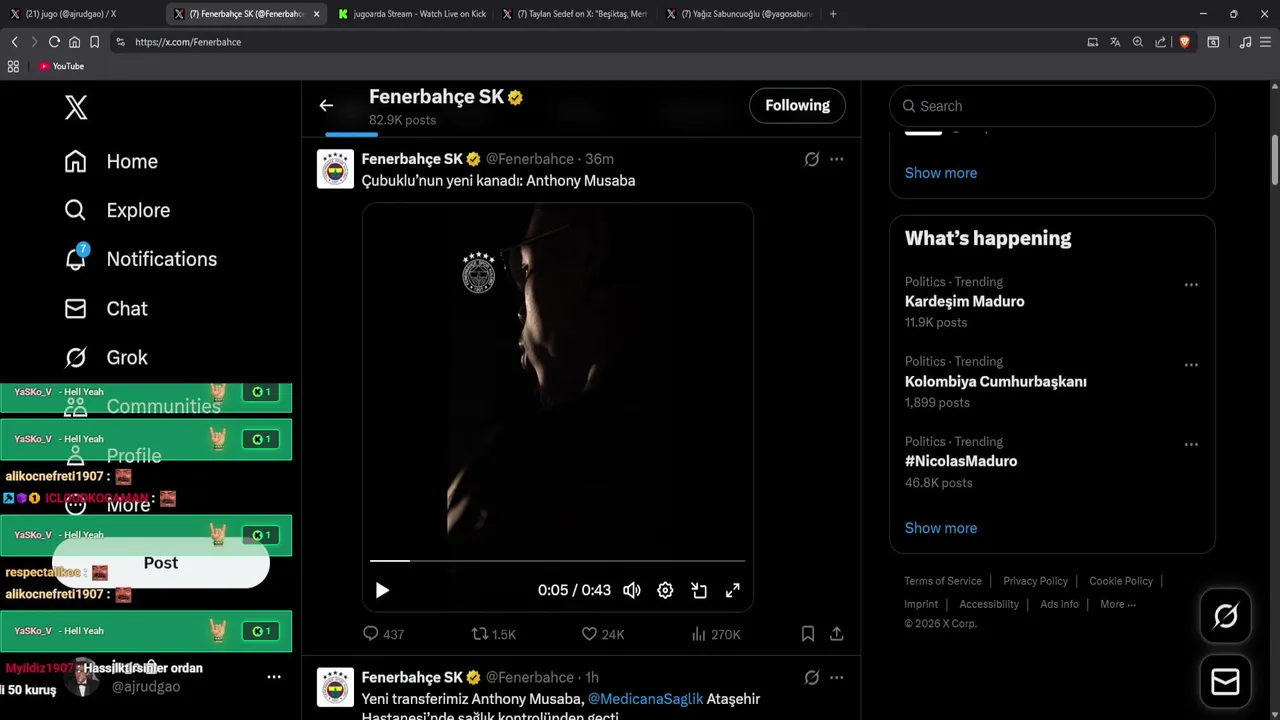
Task: Go back using the profile header arrow
Action: tap(326, 105)
